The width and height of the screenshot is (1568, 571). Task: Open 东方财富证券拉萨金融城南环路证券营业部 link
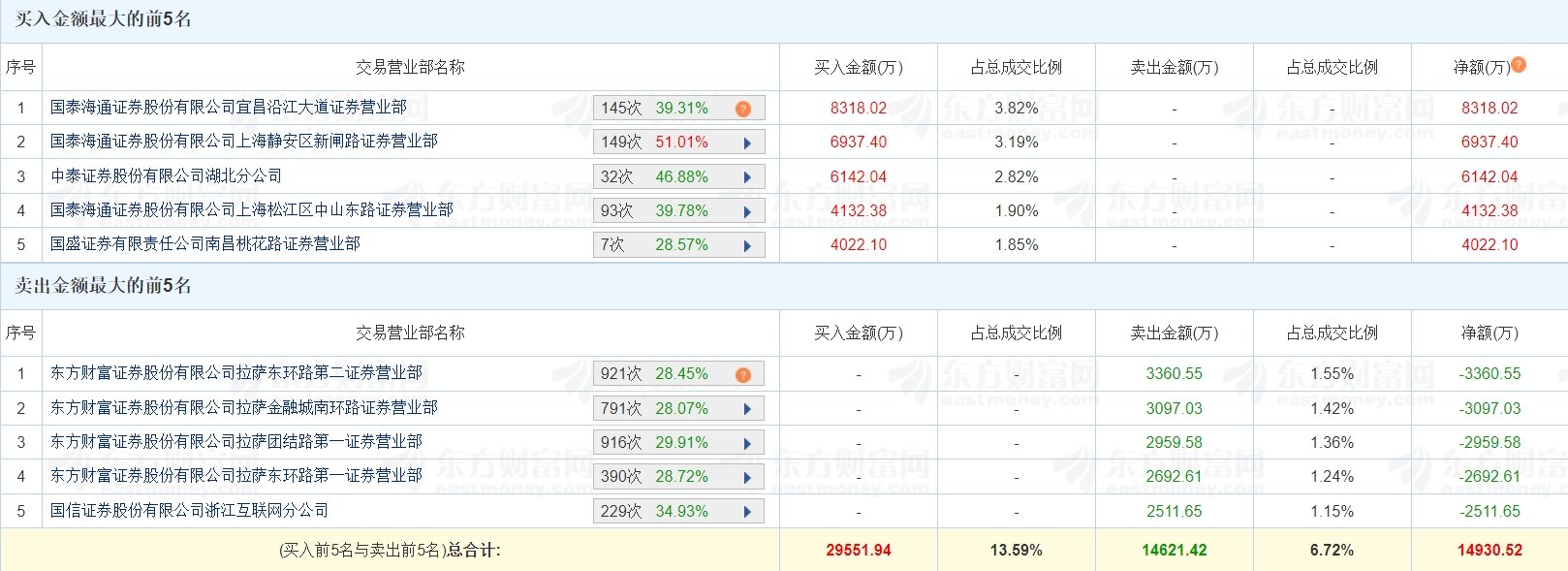[x=244, y=408]
